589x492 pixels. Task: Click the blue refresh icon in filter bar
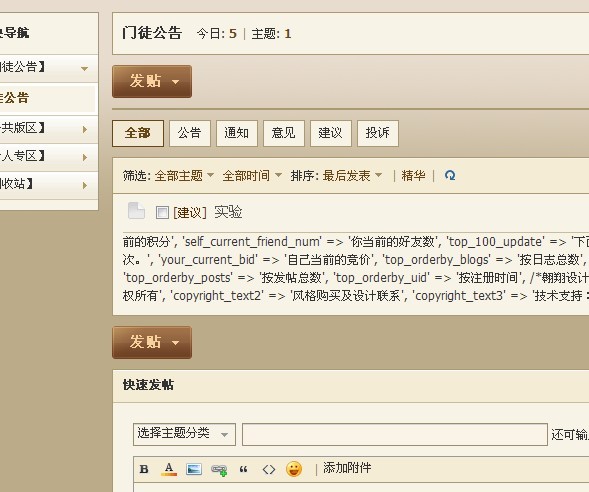450,175
